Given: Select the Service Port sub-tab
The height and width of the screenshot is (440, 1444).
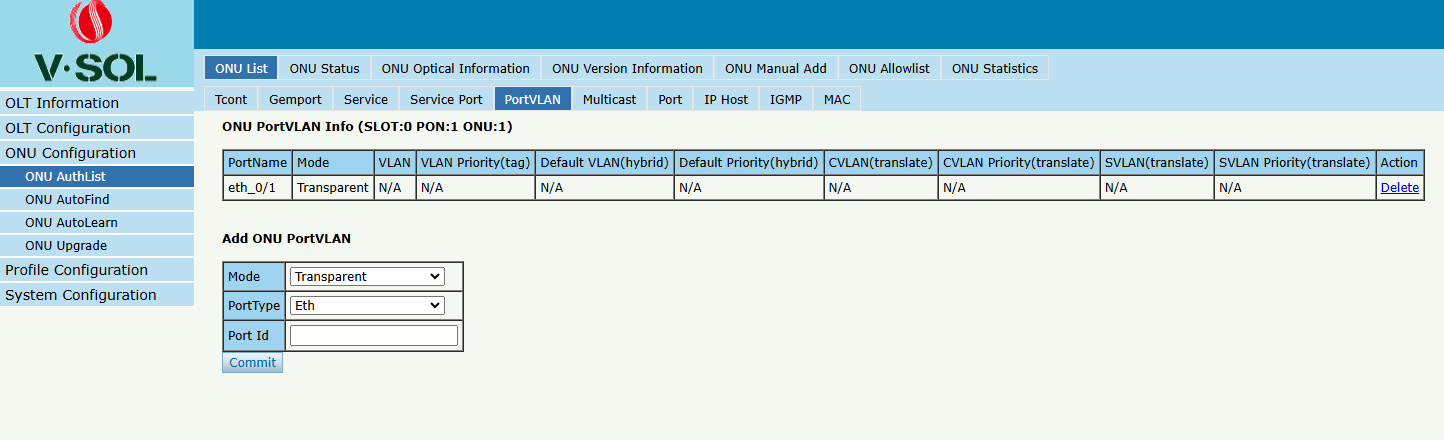Looking at the screenshot, I should pos(446,99).
